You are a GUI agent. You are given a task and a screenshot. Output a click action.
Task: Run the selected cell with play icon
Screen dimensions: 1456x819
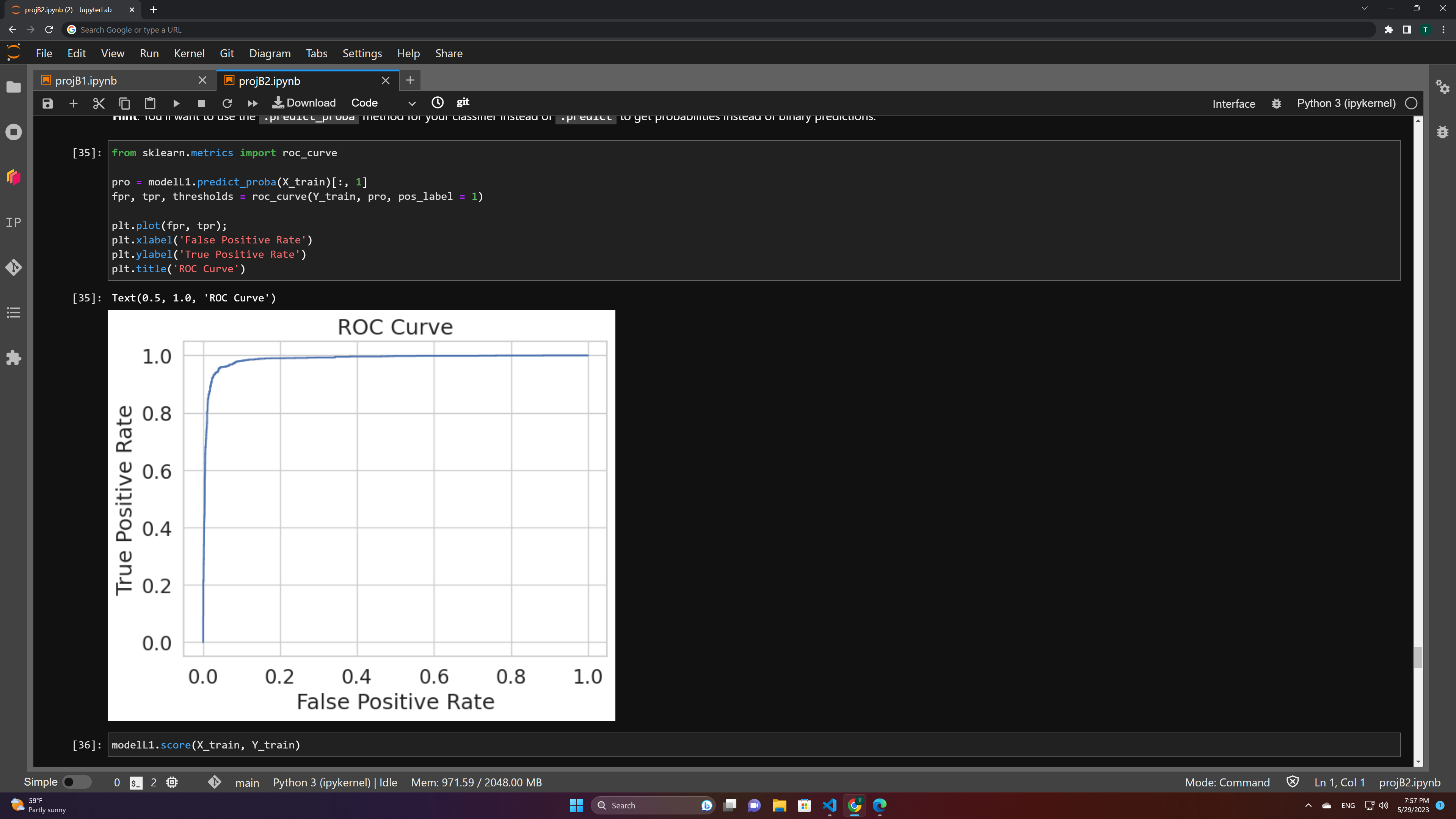pyautogui.click(x=176, y=104)
